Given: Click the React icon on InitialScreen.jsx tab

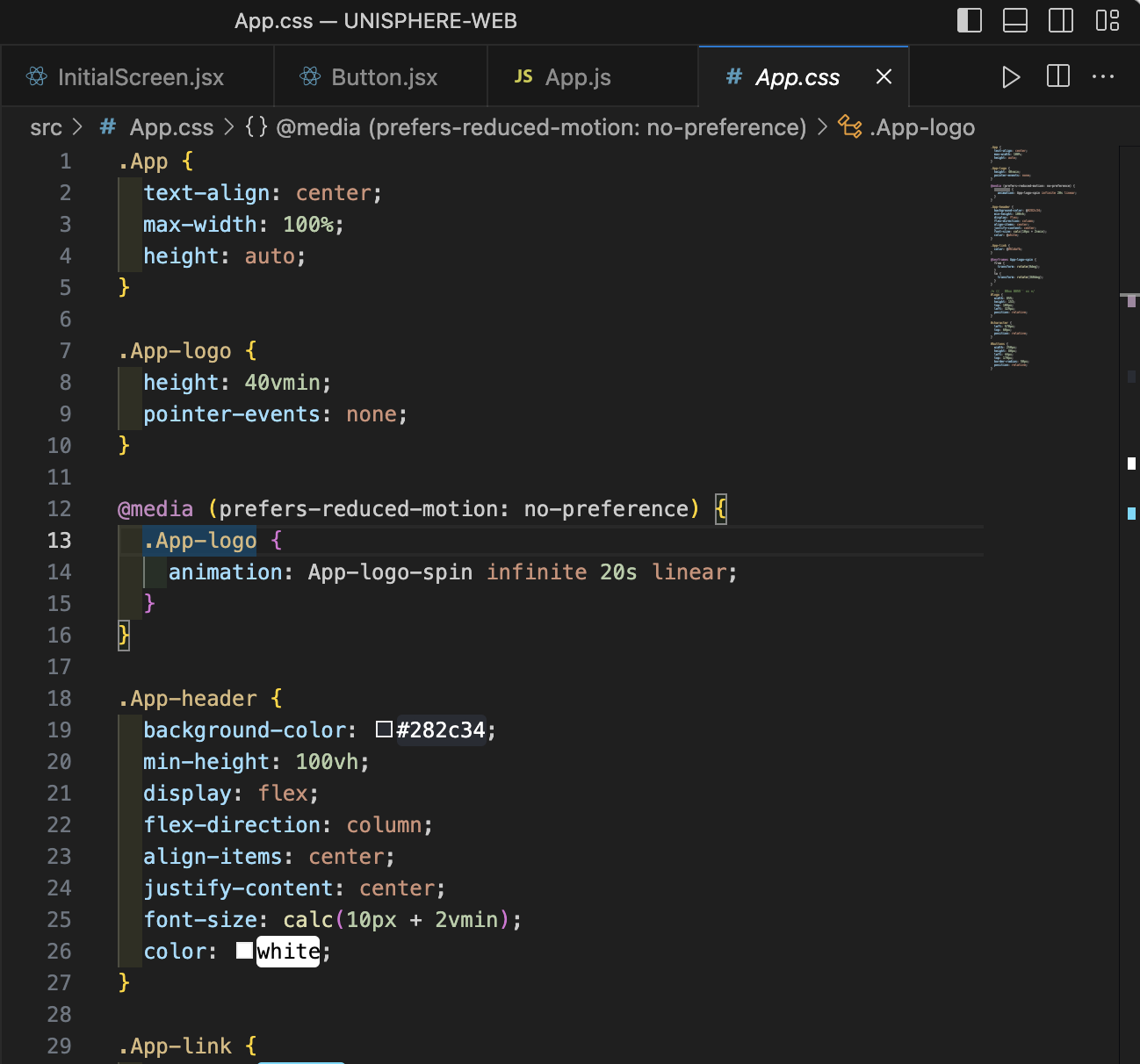Looking at the screenshot, I should pos(37,76).
